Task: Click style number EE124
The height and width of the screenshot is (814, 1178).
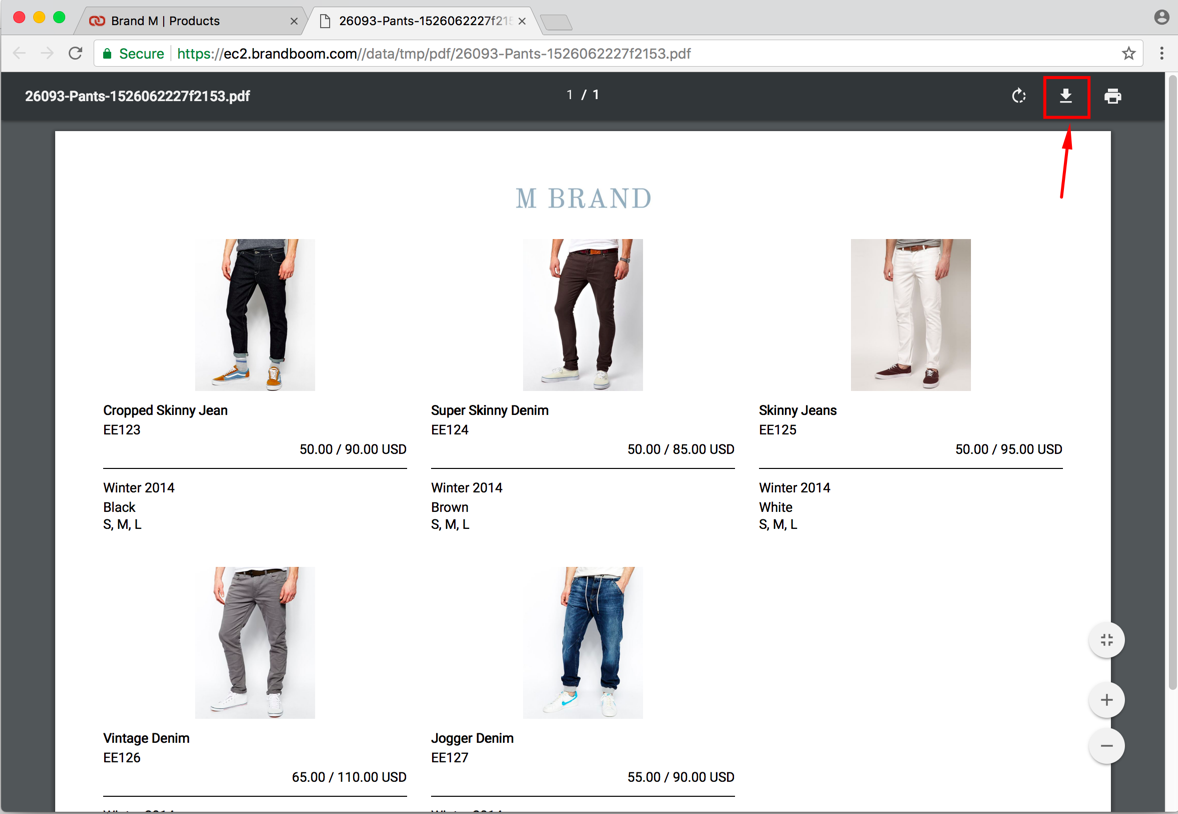Action: (x=450, y=430)
